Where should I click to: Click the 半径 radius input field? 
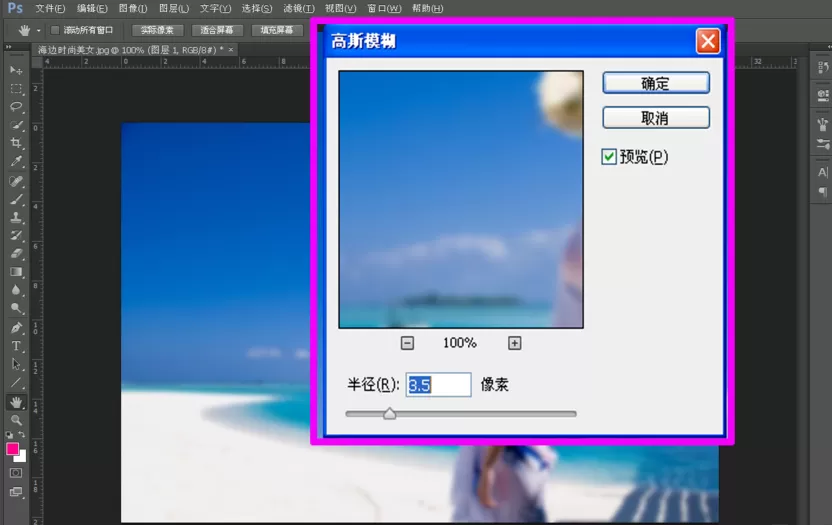(x=438, y=385)
